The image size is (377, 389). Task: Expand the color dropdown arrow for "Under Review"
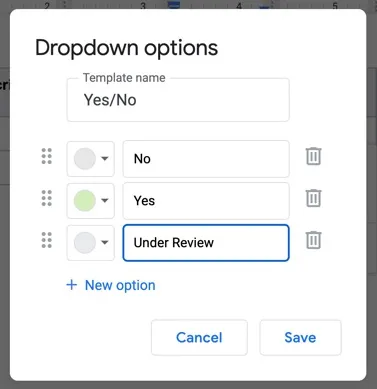pyautogui.click(x=105, y=243)
